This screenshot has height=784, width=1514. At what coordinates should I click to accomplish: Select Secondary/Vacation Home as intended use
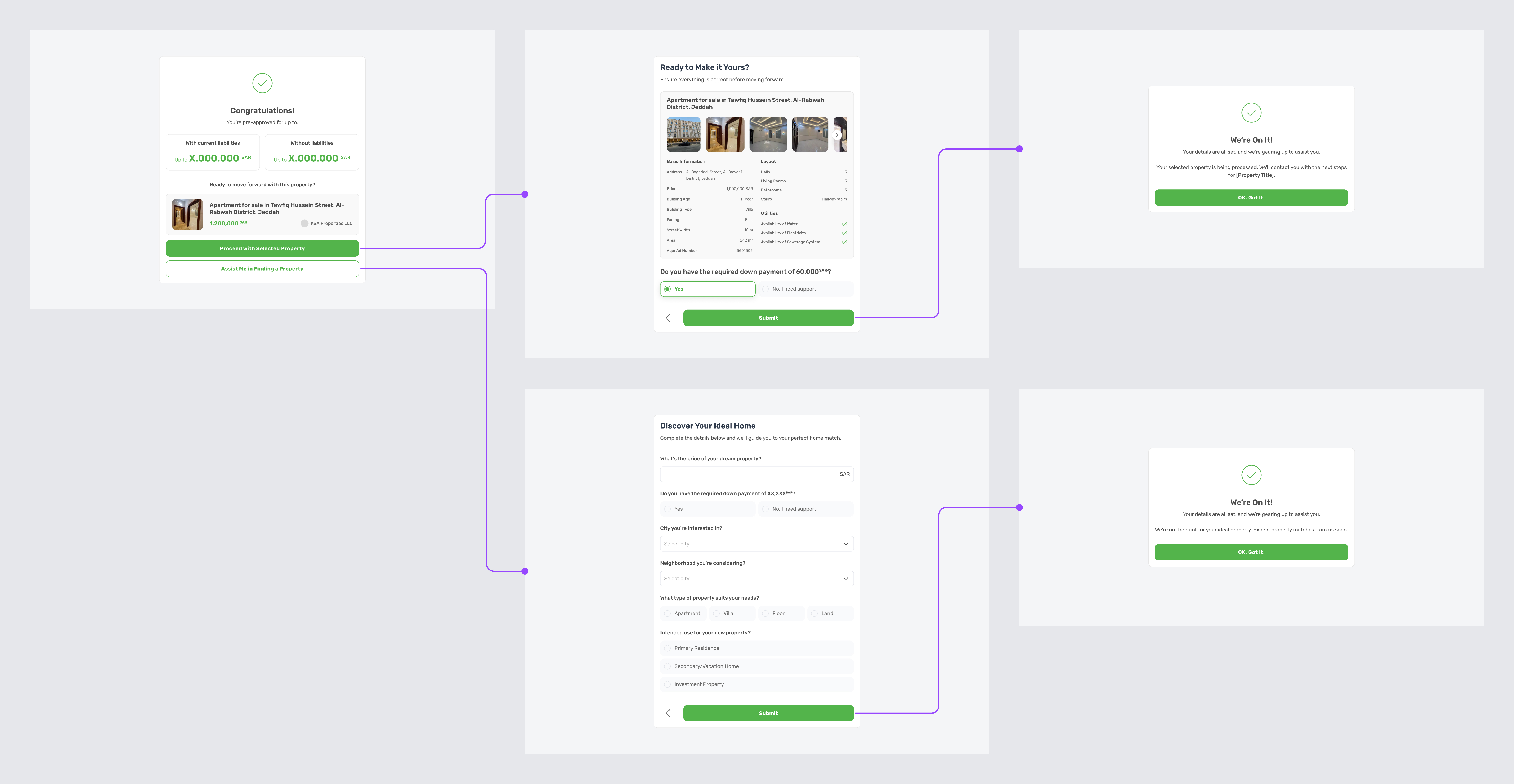click(x=756, y=666)
